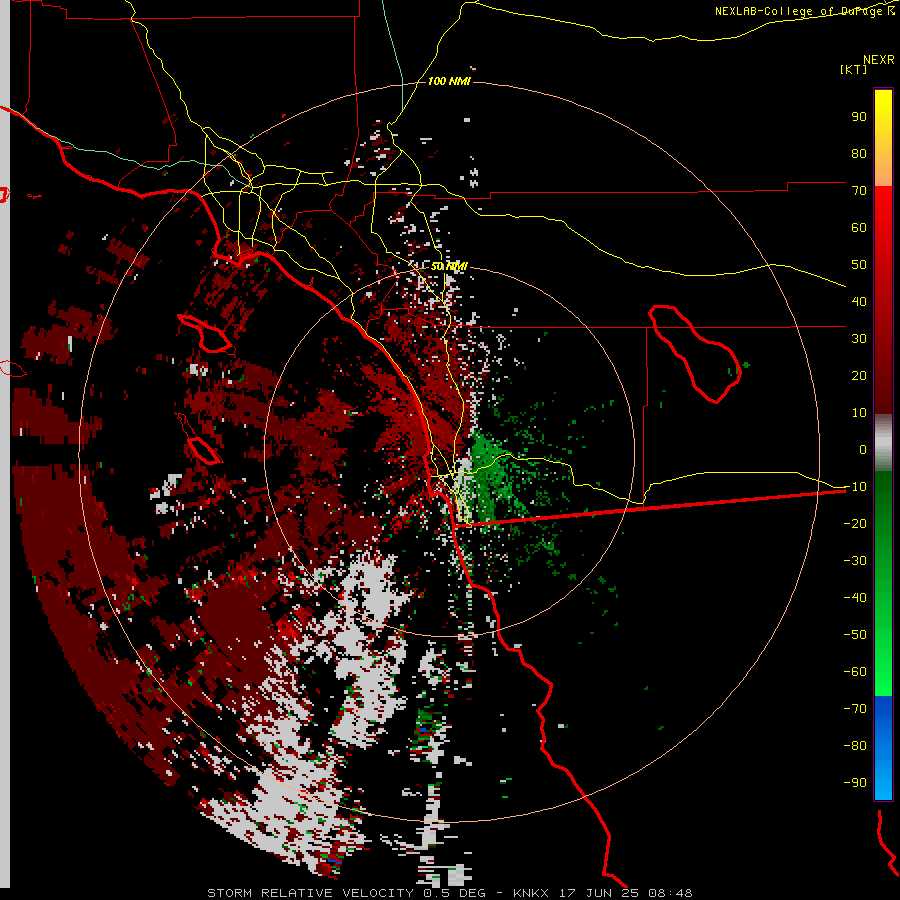
Task: Click the 30 value on the velocity scale
Action: pos(859,339)
